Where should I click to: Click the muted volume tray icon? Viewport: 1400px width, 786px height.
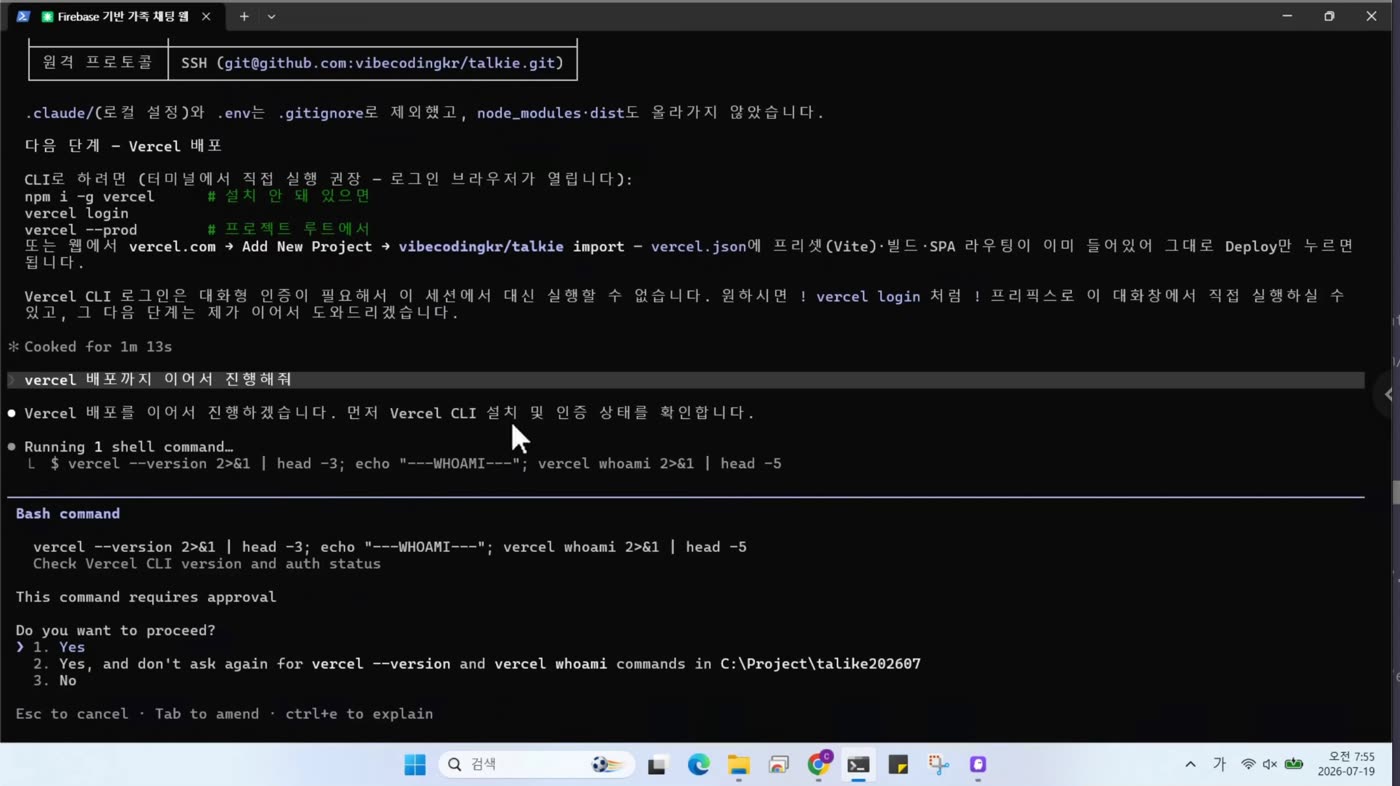pos(1270,765)
